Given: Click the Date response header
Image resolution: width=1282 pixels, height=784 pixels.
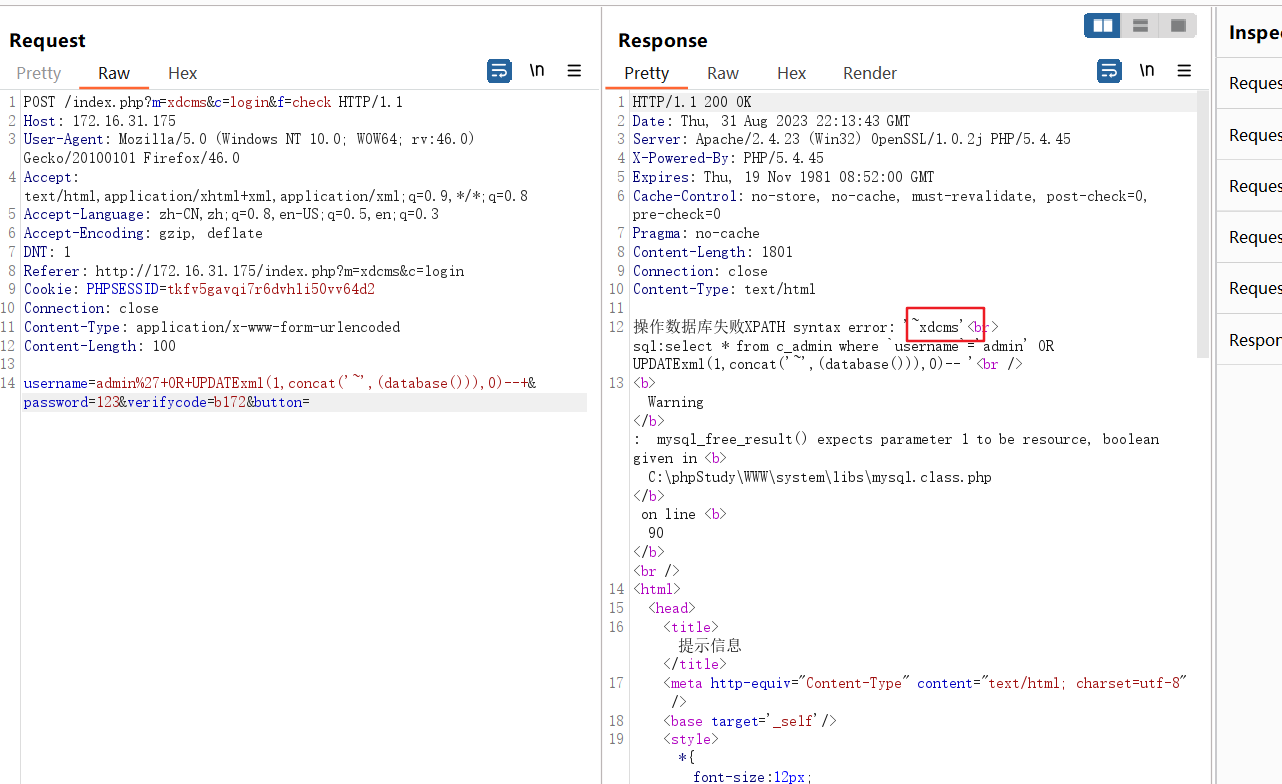Looking at the screenshot, I should pyautogui.click(x=772, y=121).
